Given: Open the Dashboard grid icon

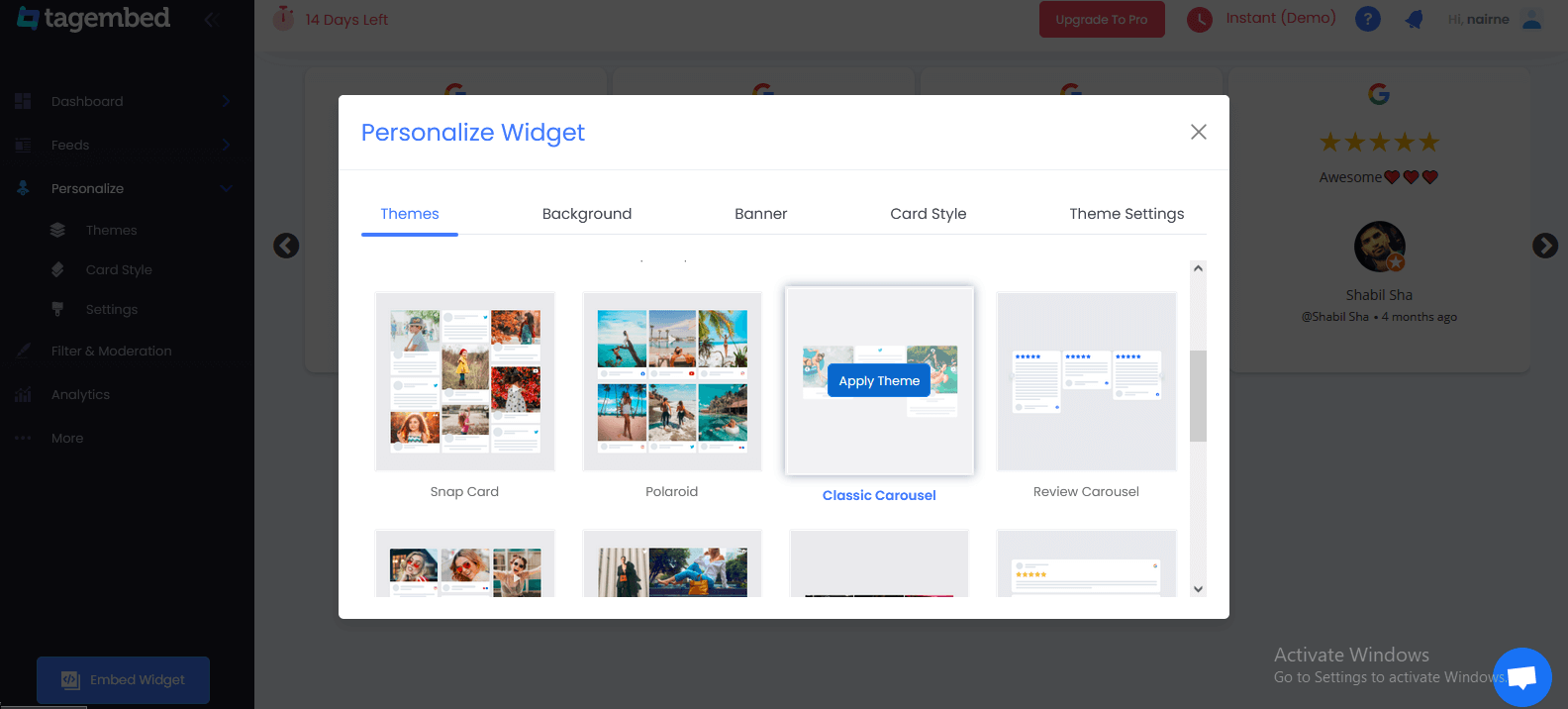Looking at the screenshot, I should [23, 101].
